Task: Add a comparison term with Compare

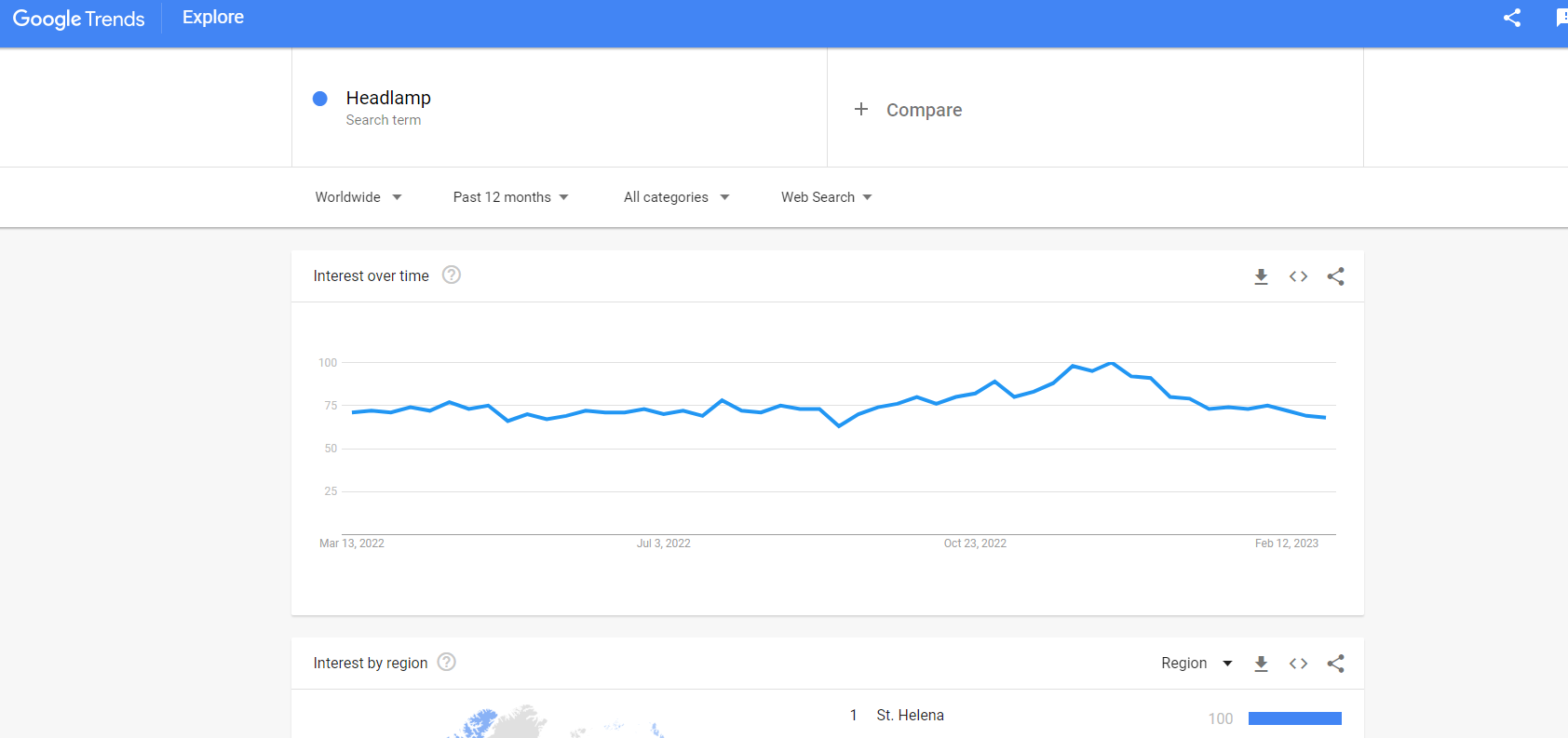Action: 924,110
